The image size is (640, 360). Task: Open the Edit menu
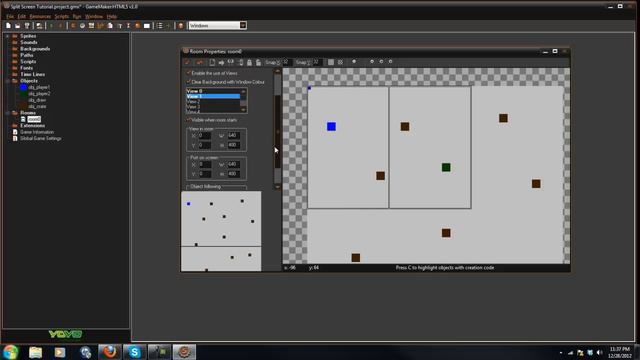(22, 16)
